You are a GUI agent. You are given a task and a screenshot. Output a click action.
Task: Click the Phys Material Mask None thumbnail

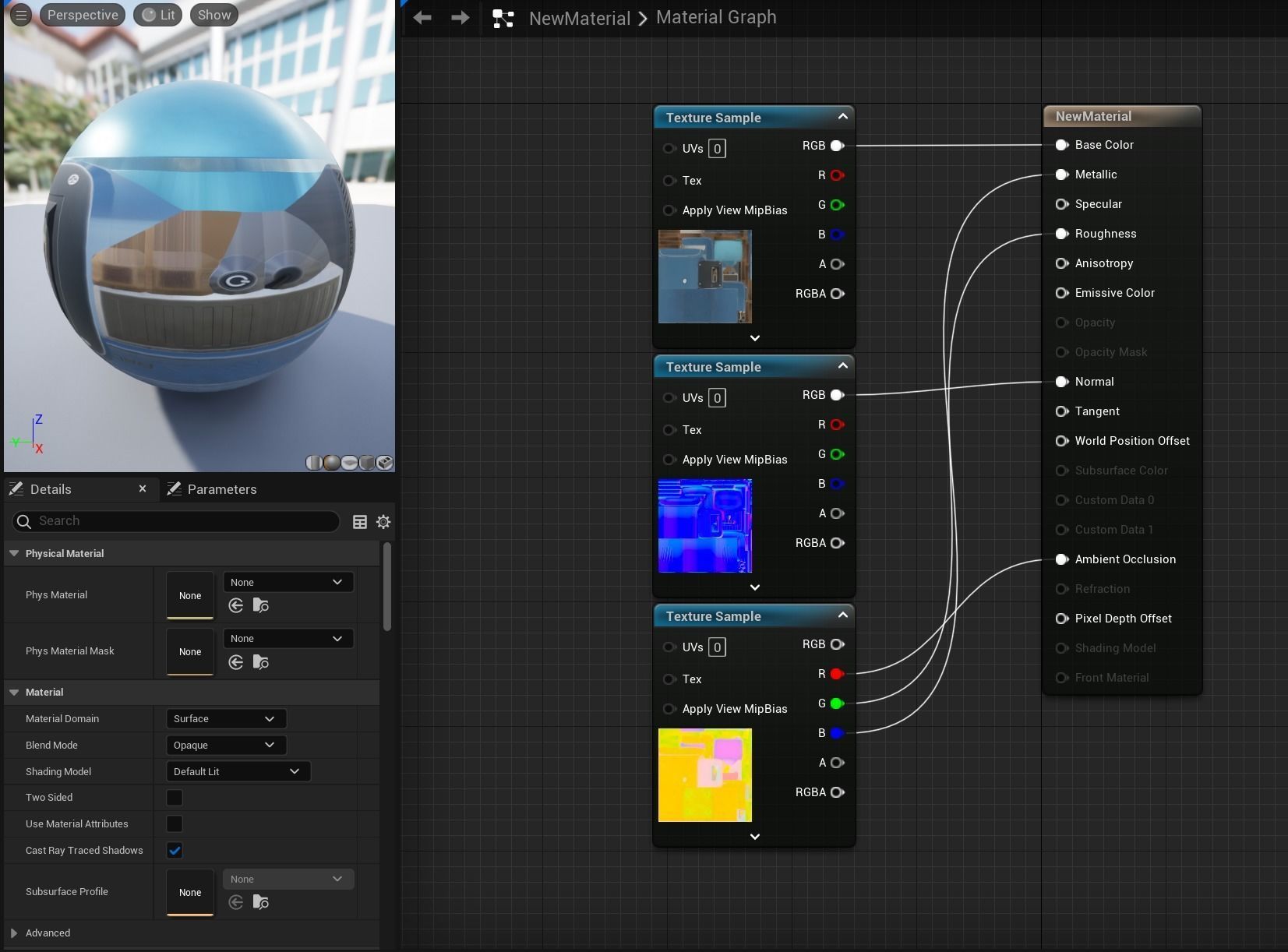tap(190, 652)
